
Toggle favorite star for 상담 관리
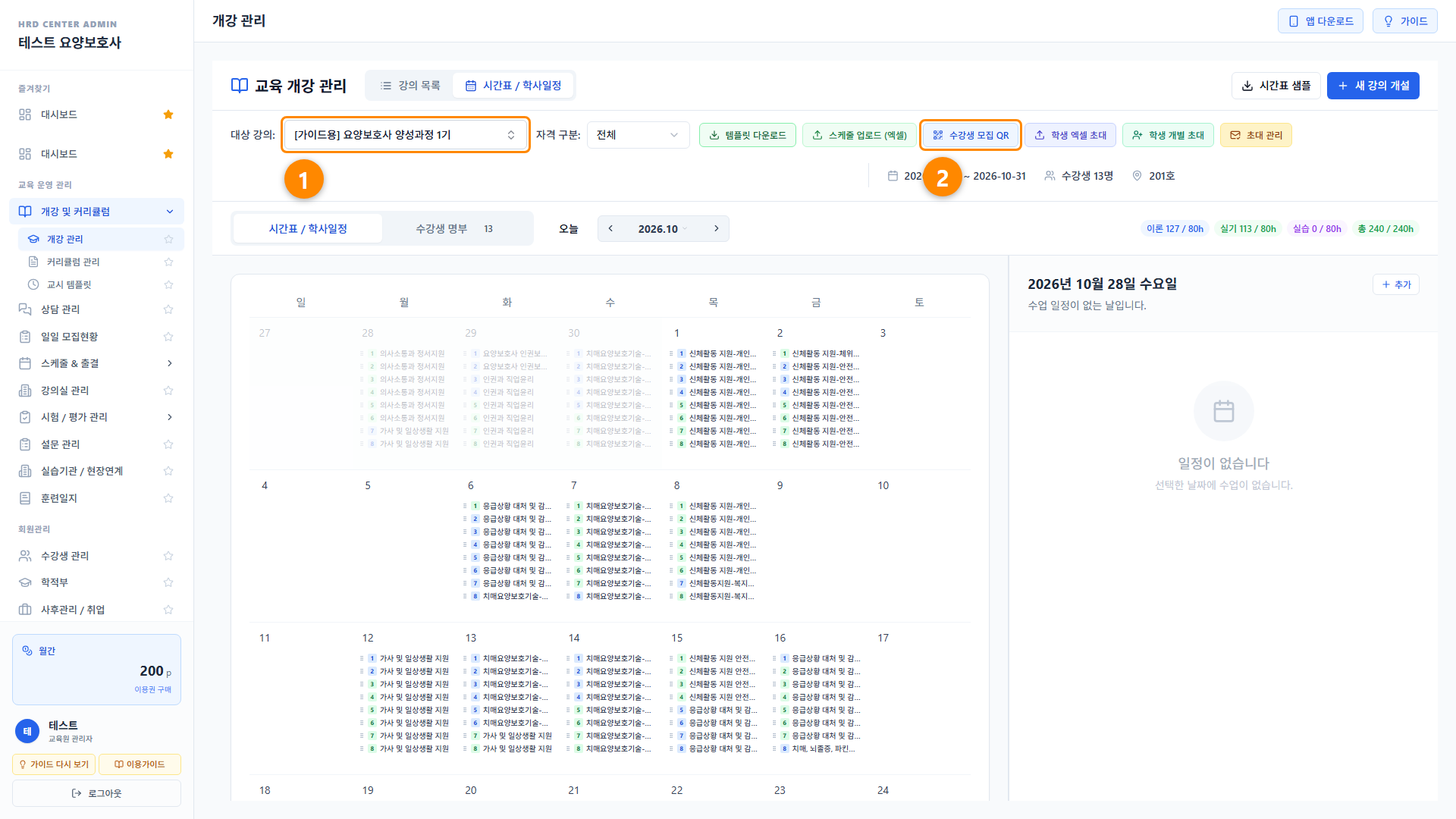(x=168, y=309)
